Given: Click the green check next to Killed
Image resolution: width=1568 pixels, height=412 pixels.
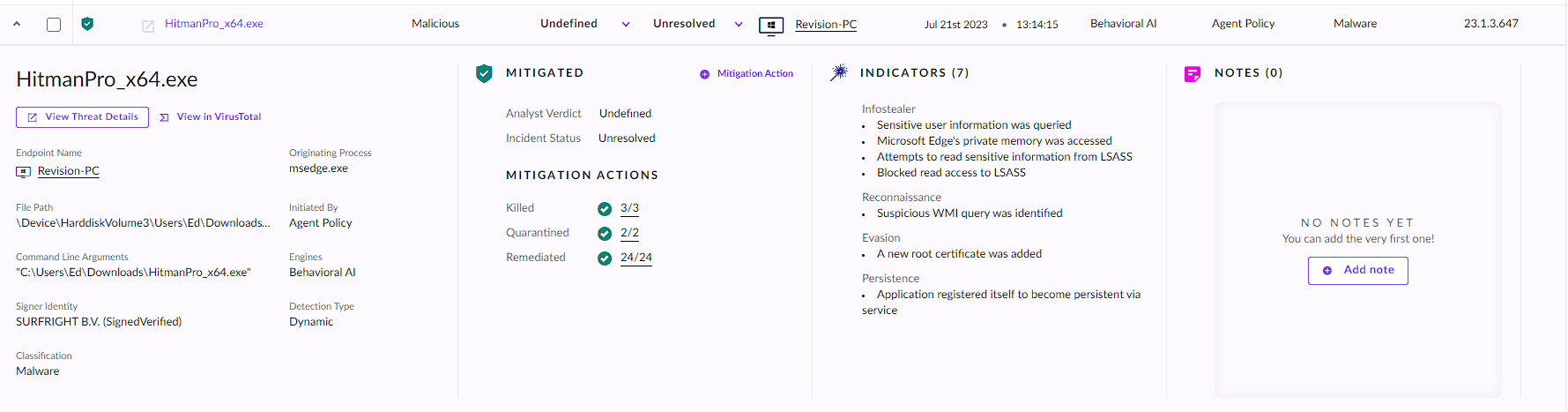Looking at the screenshot, I should [x=605, y=209].
